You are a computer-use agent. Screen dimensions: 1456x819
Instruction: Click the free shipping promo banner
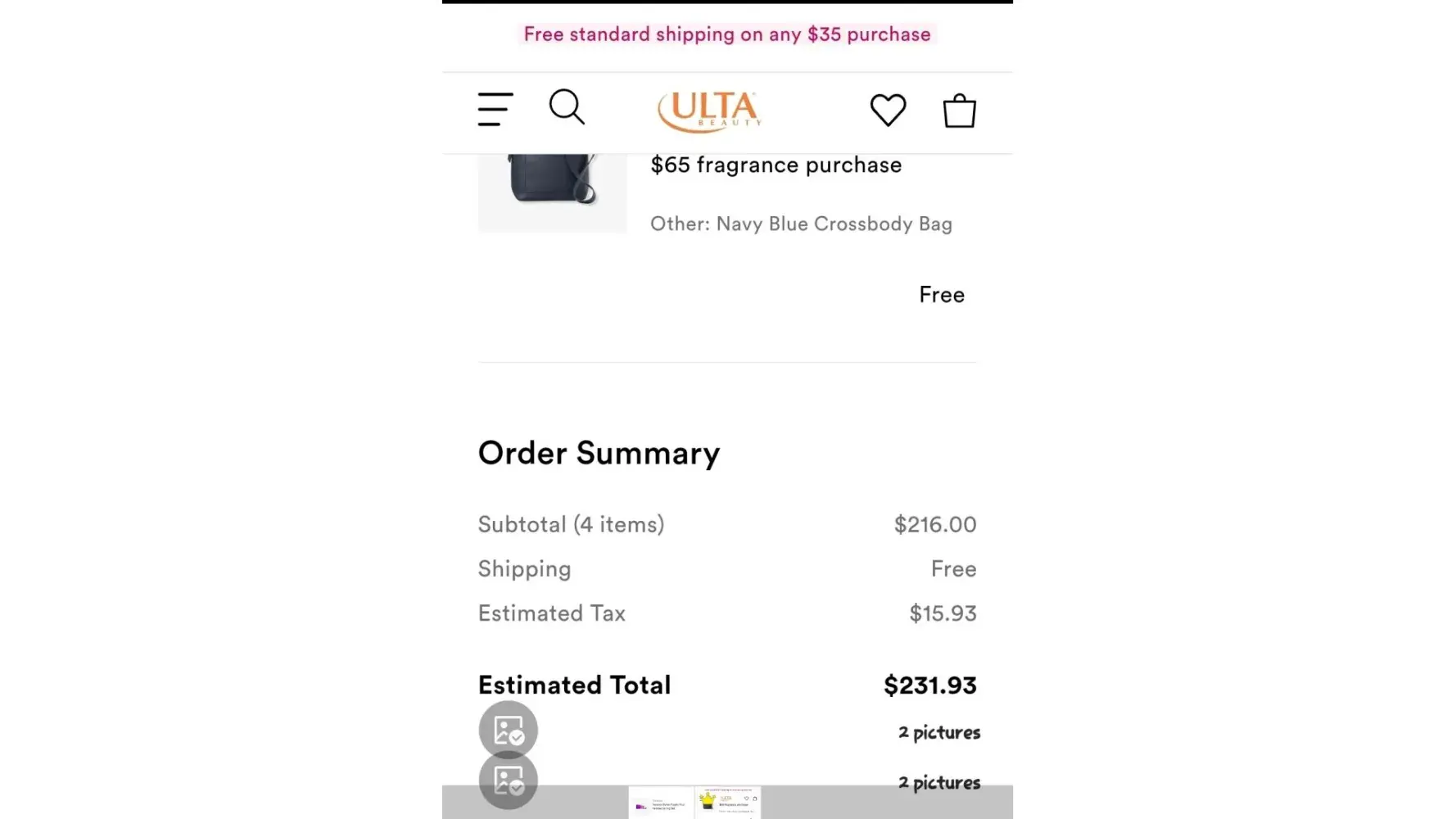[x=727, y=34]
